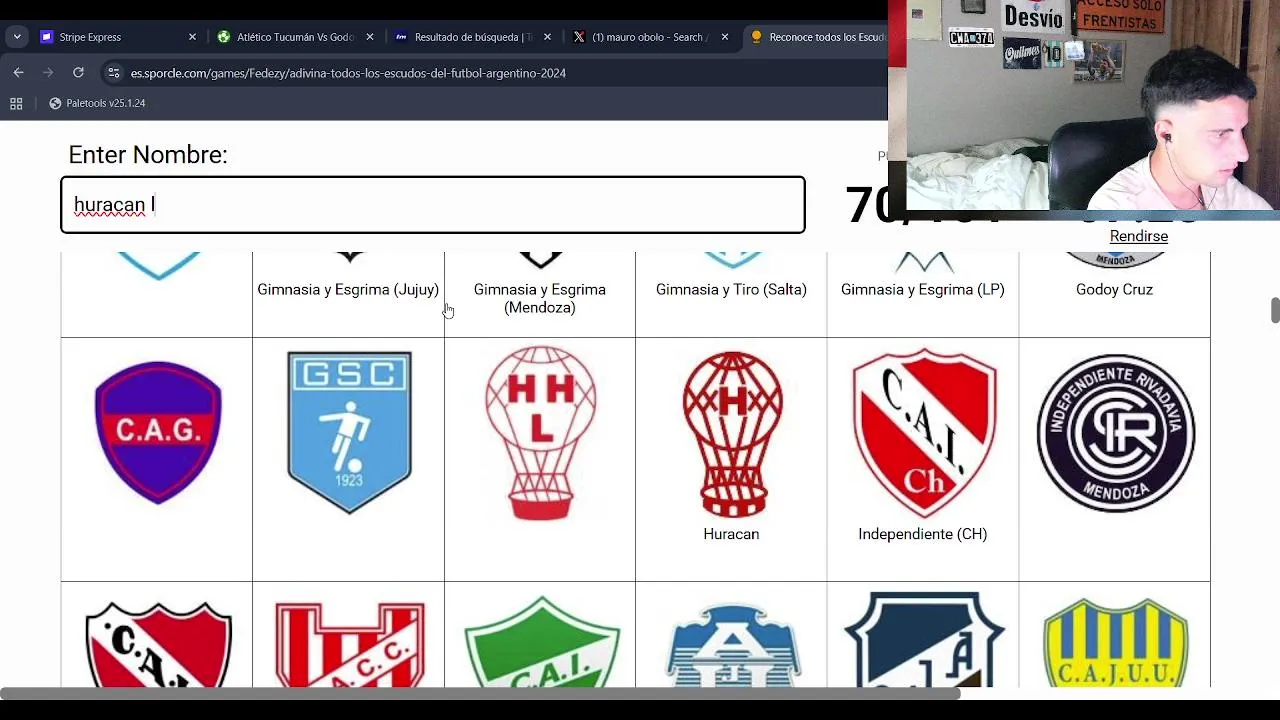Click the browser forward arrow
Image resolution: width=1280 pixels, height=720 pixels.
(48, 73)
